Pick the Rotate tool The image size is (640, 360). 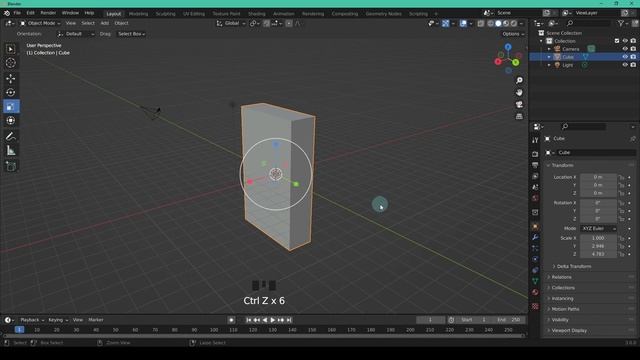[x=11, y=93]
